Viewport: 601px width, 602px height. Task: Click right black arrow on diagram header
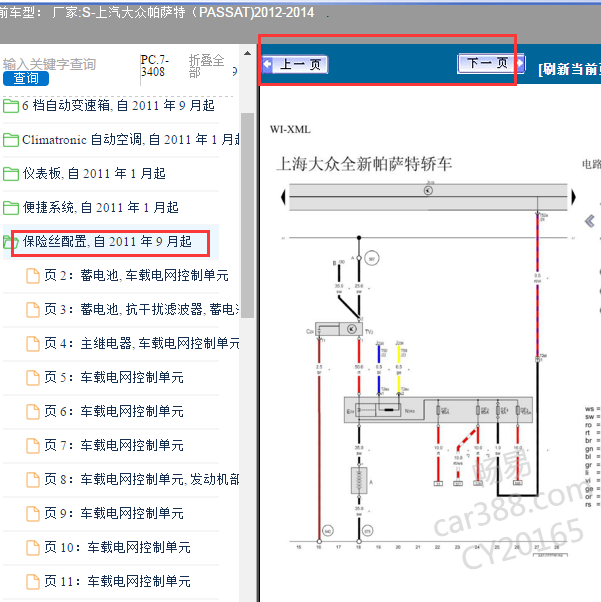[573, 197]
